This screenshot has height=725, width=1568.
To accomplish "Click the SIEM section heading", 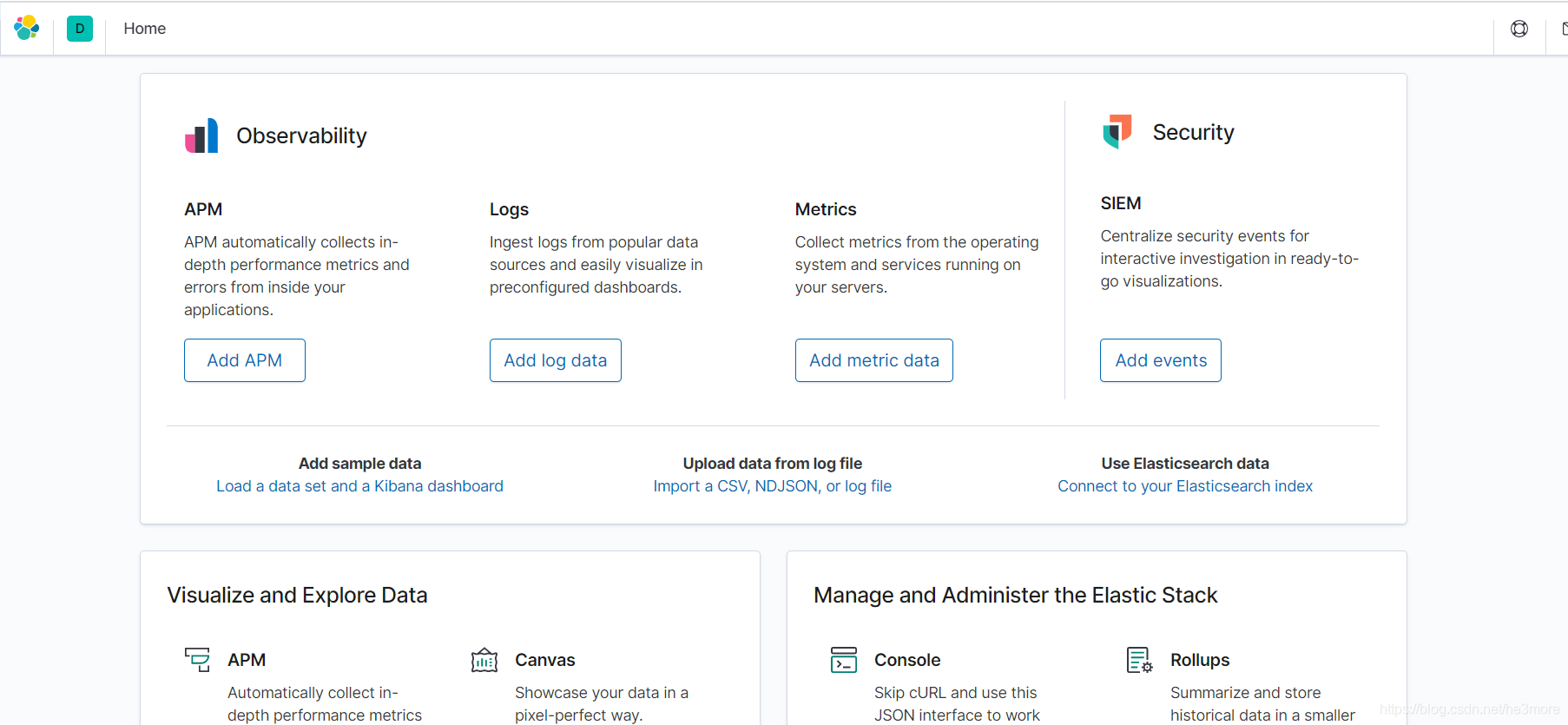I will coord(1121,203).
